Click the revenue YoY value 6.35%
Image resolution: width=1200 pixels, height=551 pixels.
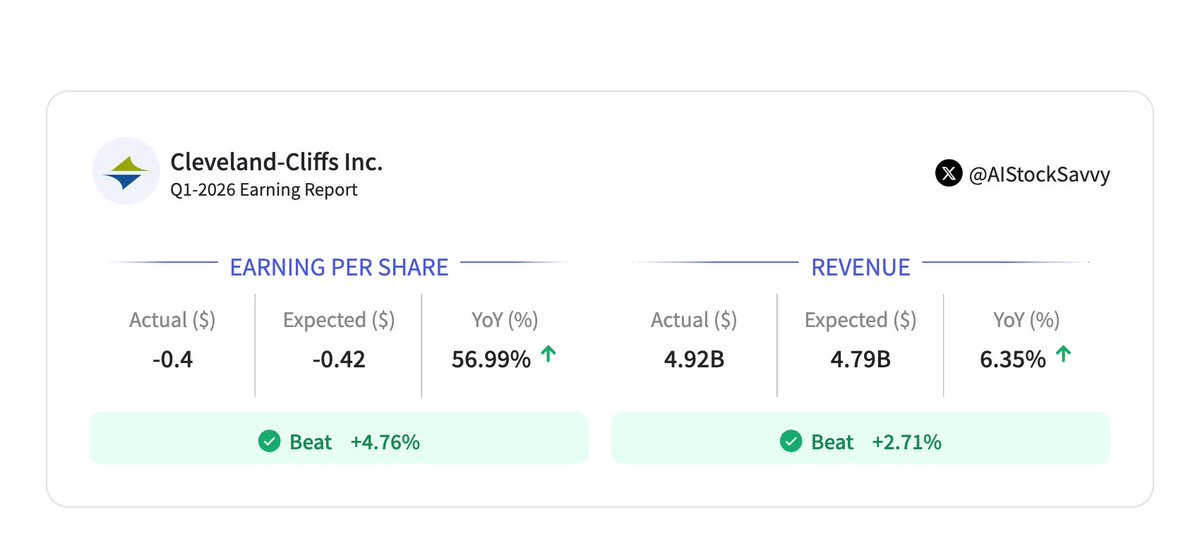pos(1013,359)
